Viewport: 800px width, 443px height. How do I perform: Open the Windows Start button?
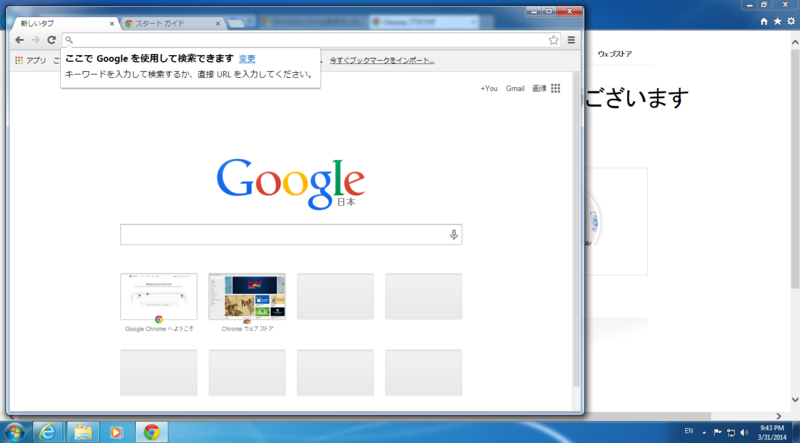coord(14,432)
